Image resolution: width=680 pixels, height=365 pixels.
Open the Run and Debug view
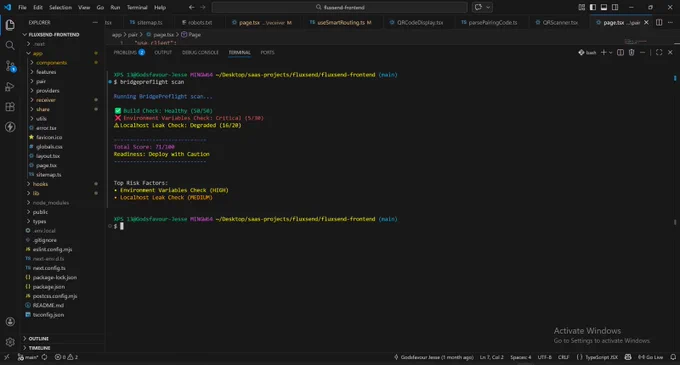10,87
